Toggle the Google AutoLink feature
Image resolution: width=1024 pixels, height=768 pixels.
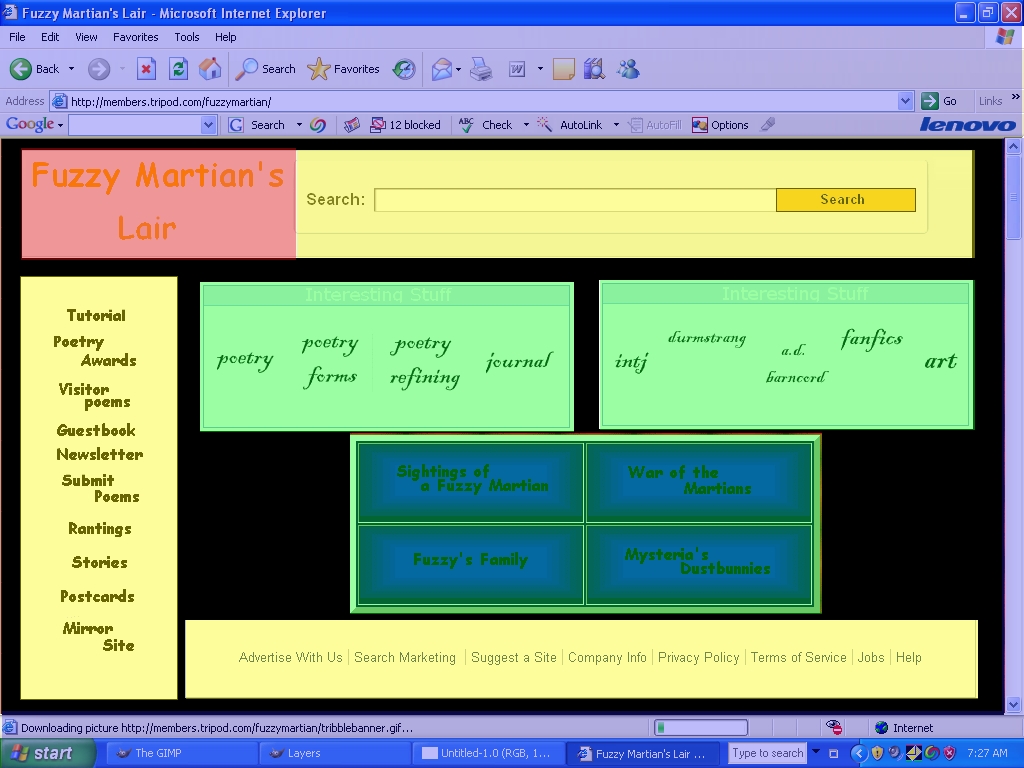pos(570,125)
